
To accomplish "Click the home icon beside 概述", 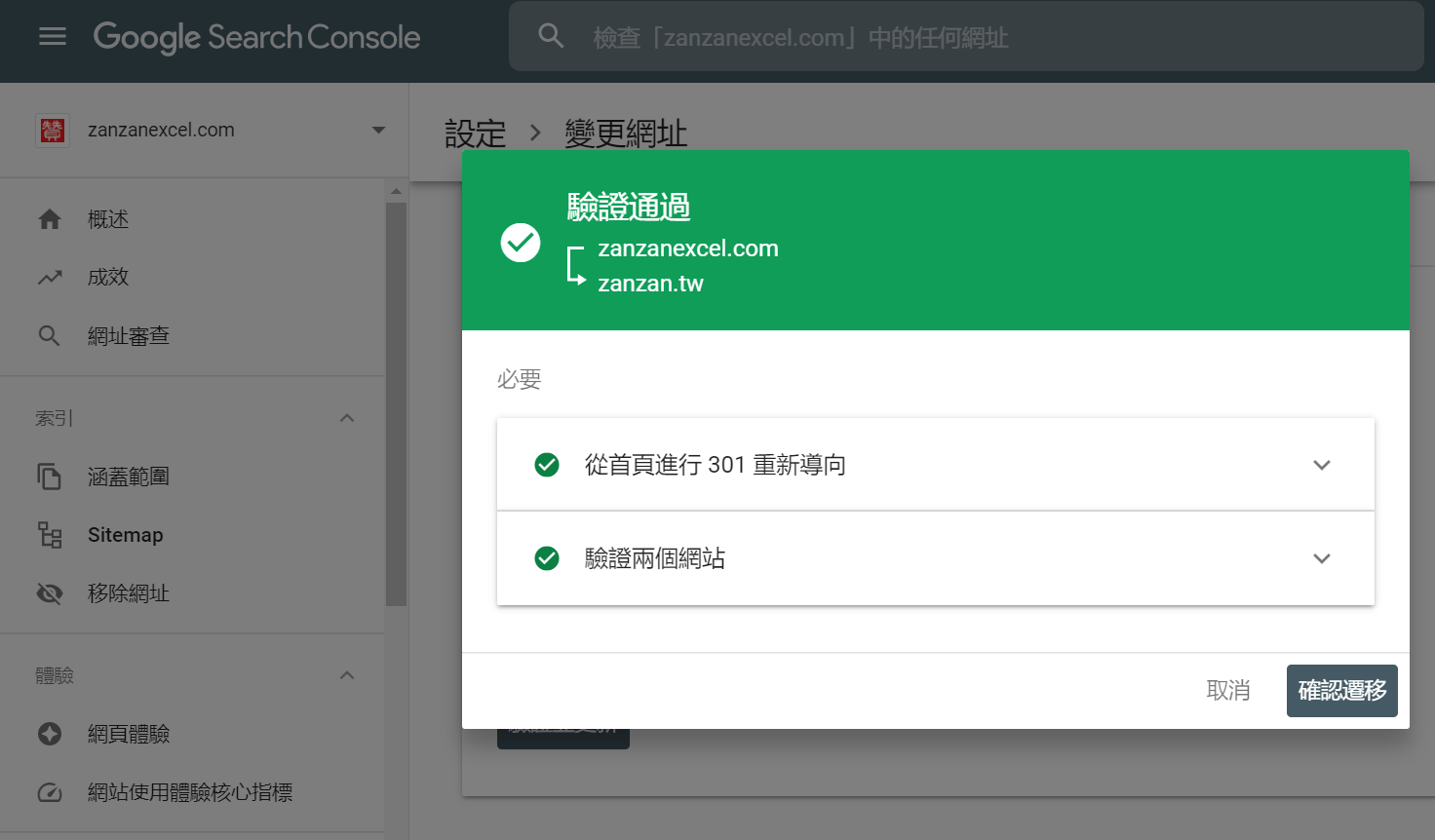I will 50,219.
